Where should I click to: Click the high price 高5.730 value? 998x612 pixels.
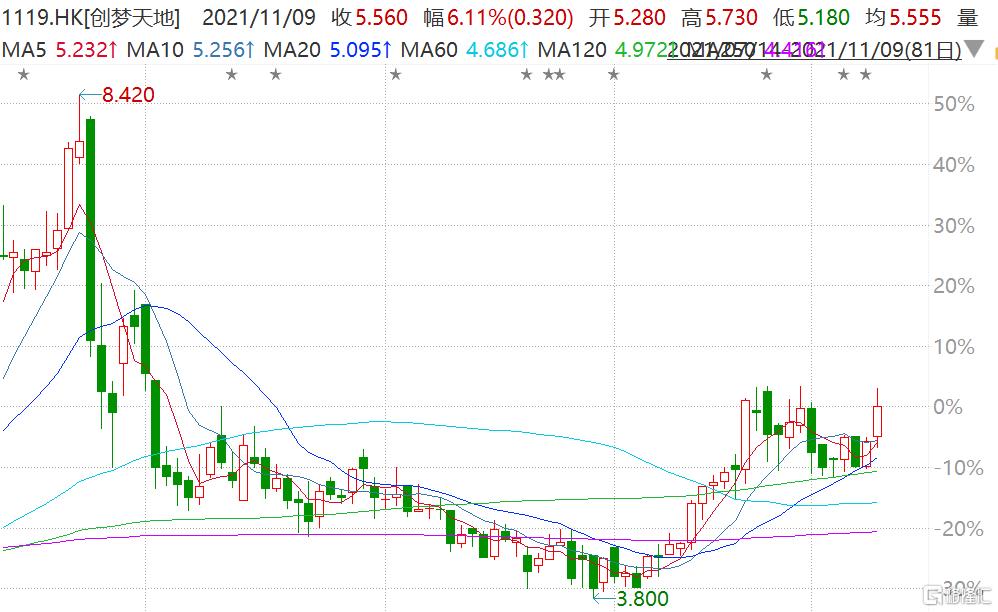pos(719,17)
